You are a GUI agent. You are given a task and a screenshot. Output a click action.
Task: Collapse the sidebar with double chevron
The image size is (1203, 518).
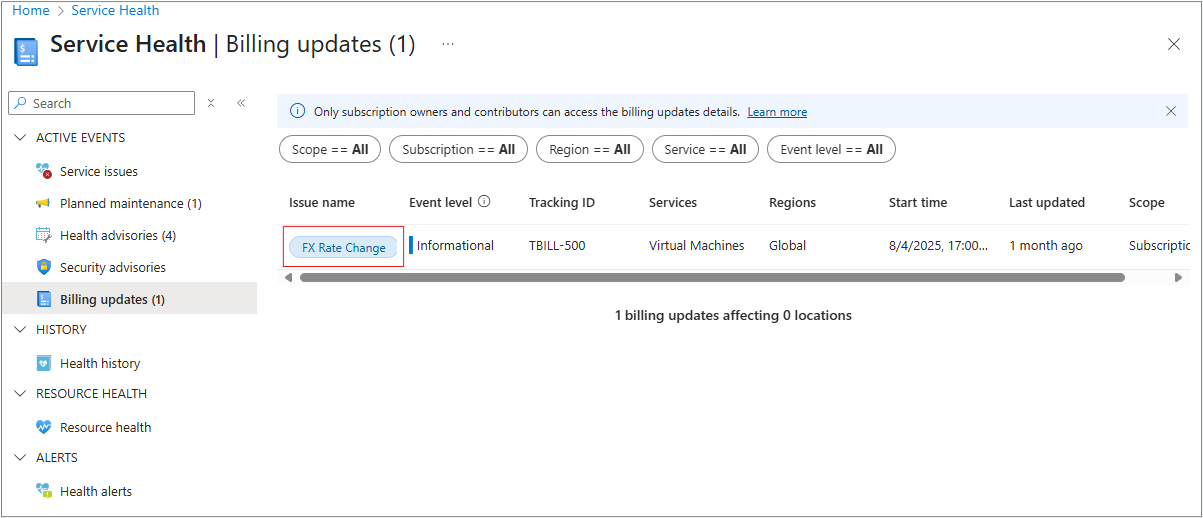coord(241,103)
